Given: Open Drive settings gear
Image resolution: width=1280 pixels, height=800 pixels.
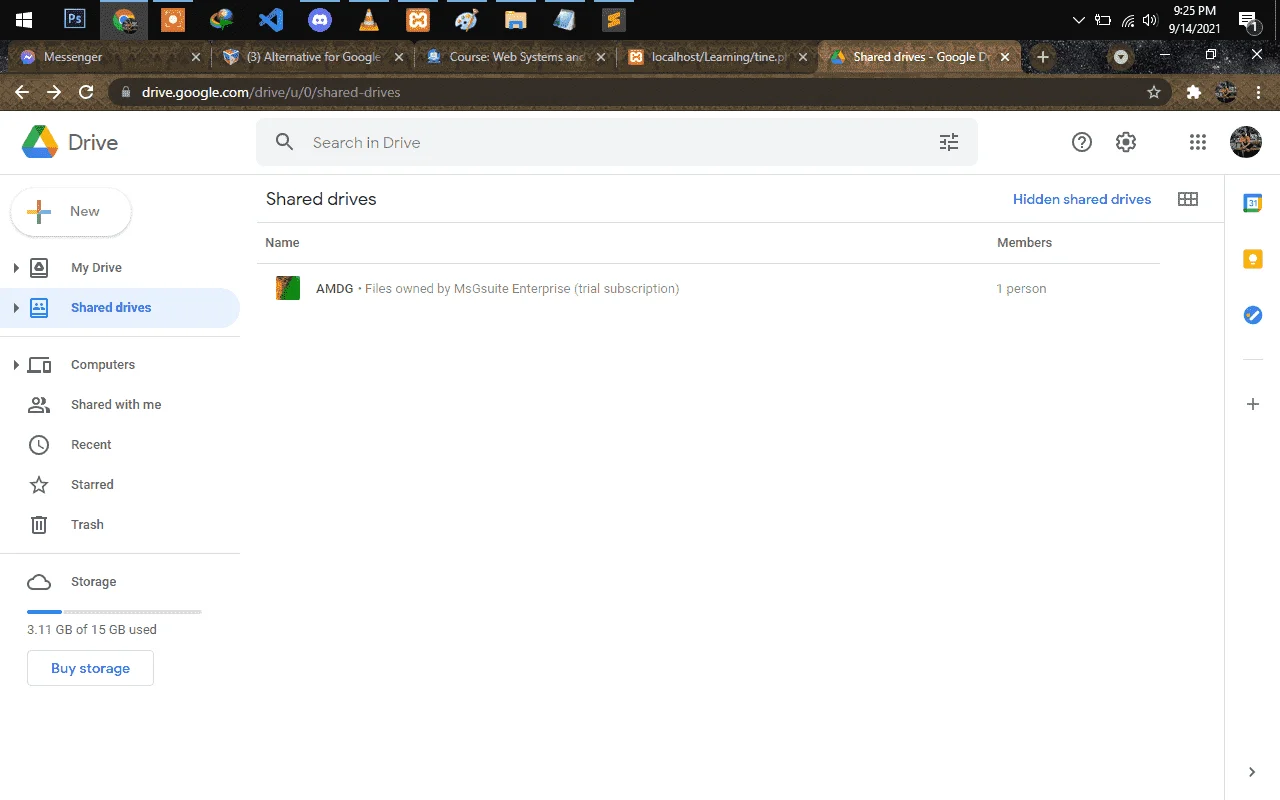Looking at the screenshot, I should click(1126, 142).
